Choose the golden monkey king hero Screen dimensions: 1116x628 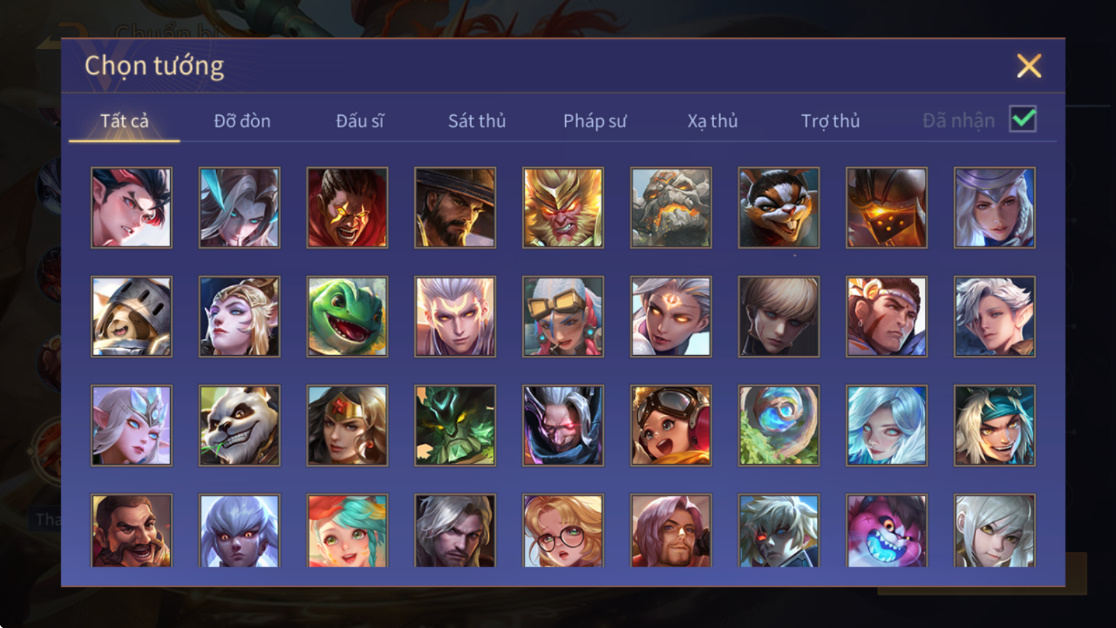(x=563, y=207)
